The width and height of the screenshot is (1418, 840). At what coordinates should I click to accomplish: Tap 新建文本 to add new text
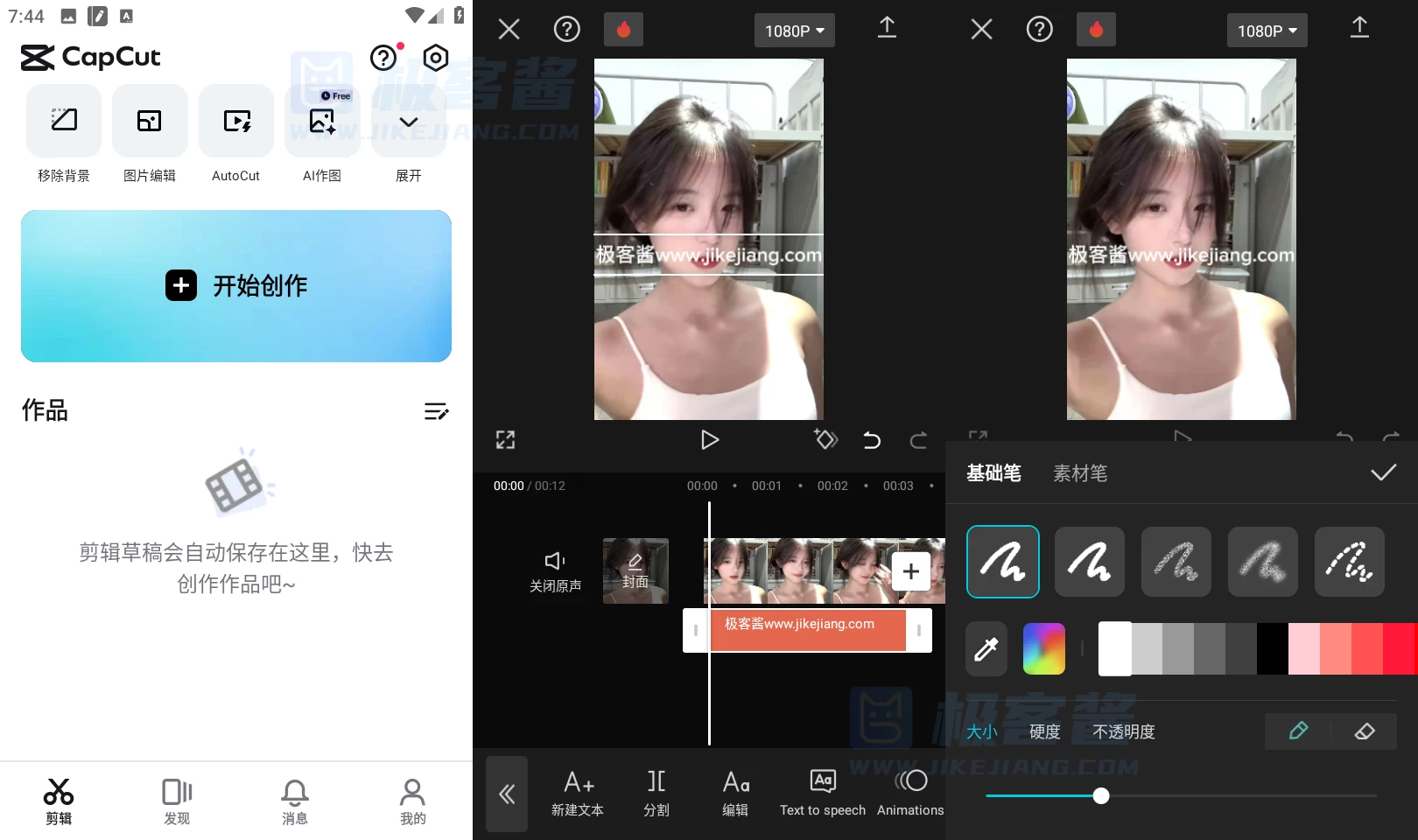pos(578,794)
